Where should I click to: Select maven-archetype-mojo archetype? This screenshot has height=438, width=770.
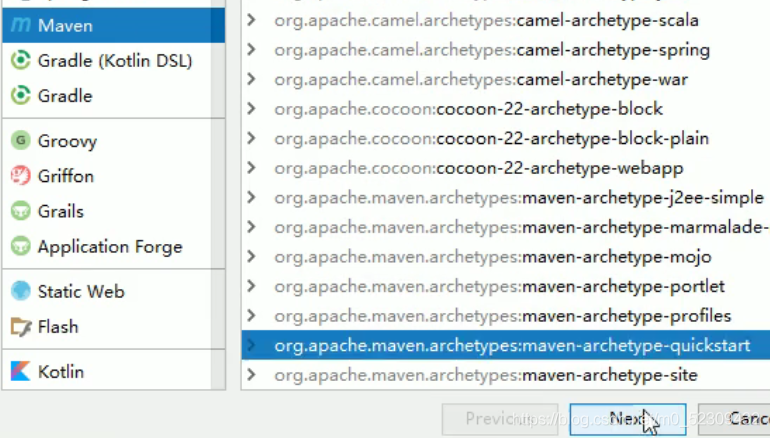click(493, 256)
